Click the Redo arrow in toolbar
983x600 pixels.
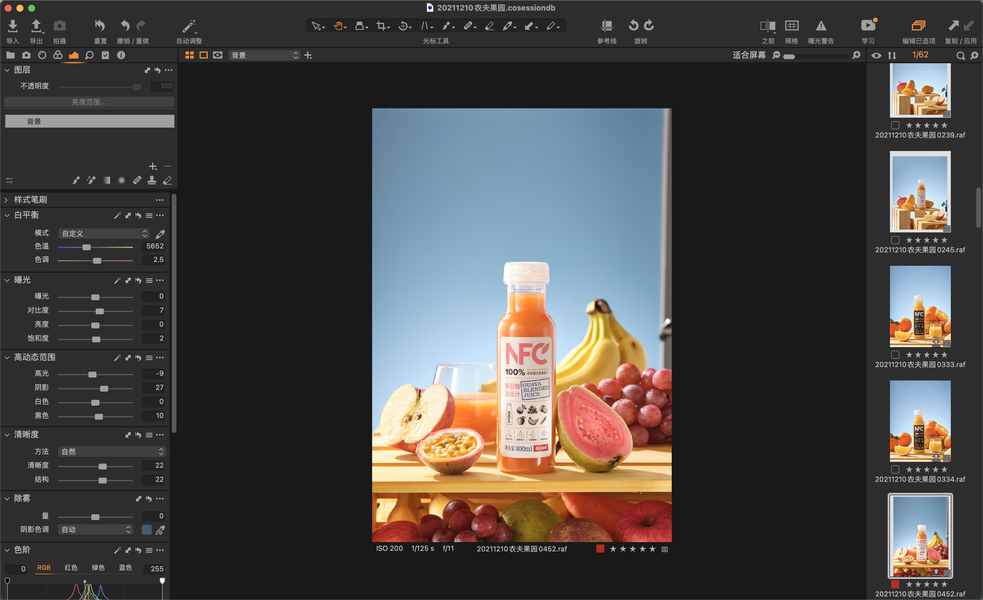click(x=141, y=26)
